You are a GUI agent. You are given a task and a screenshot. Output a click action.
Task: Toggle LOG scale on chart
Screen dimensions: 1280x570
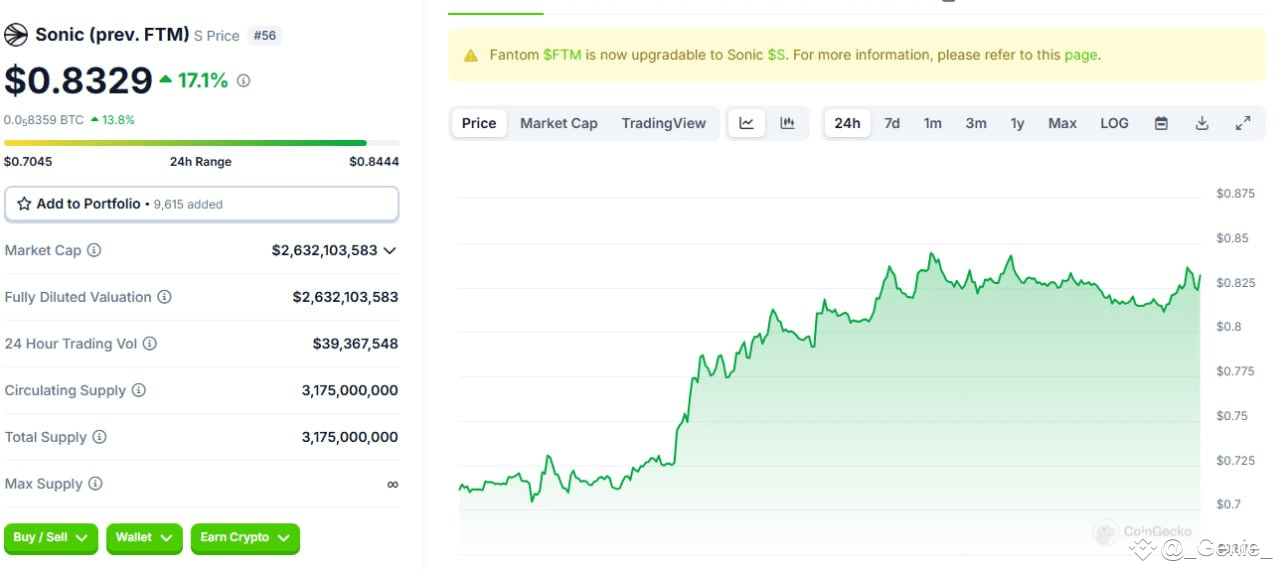pyautogui.click(x=1114, y=123)
